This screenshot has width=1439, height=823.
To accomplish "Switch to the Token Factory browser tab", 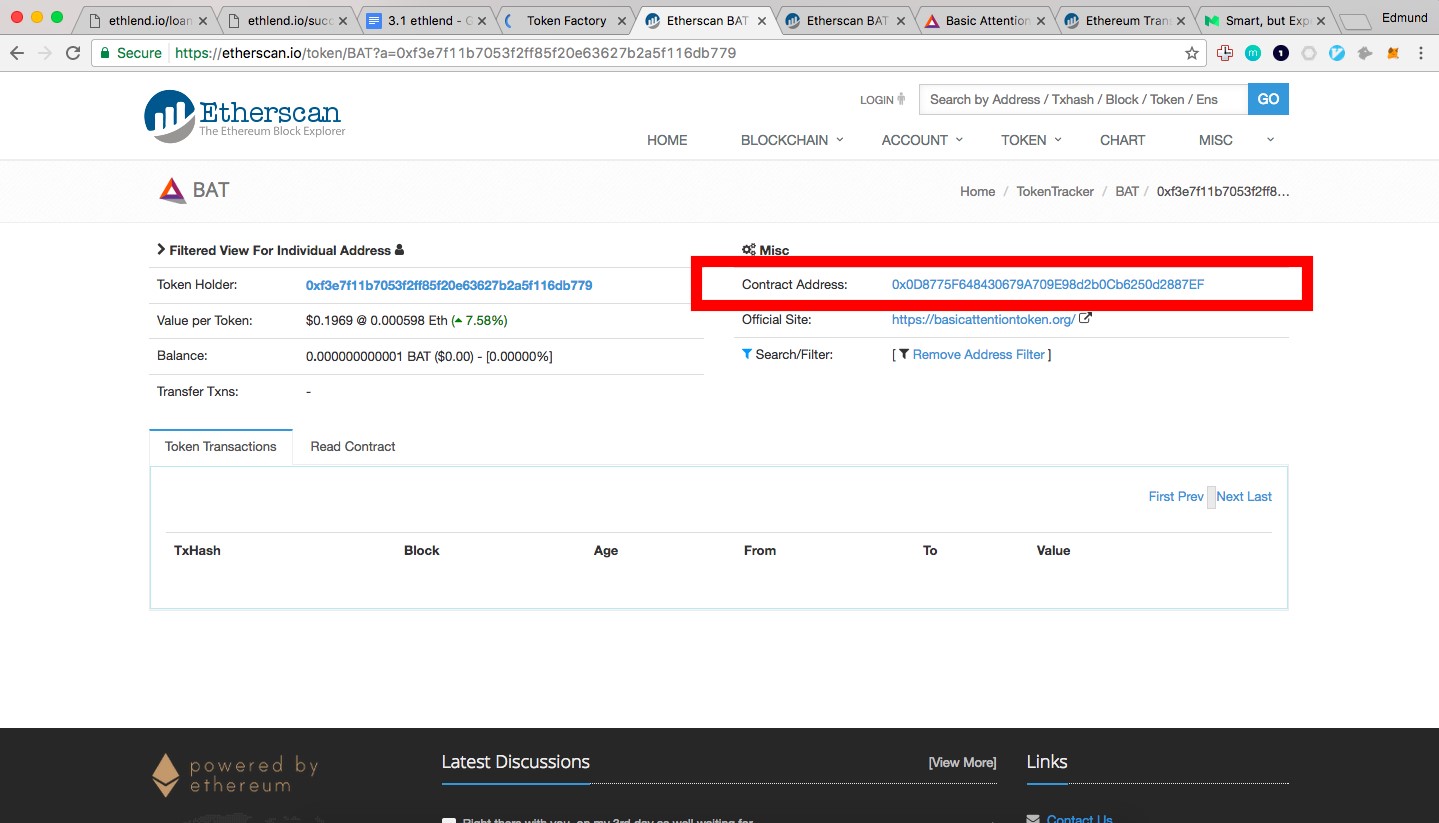I will click(x=565, y=20).
